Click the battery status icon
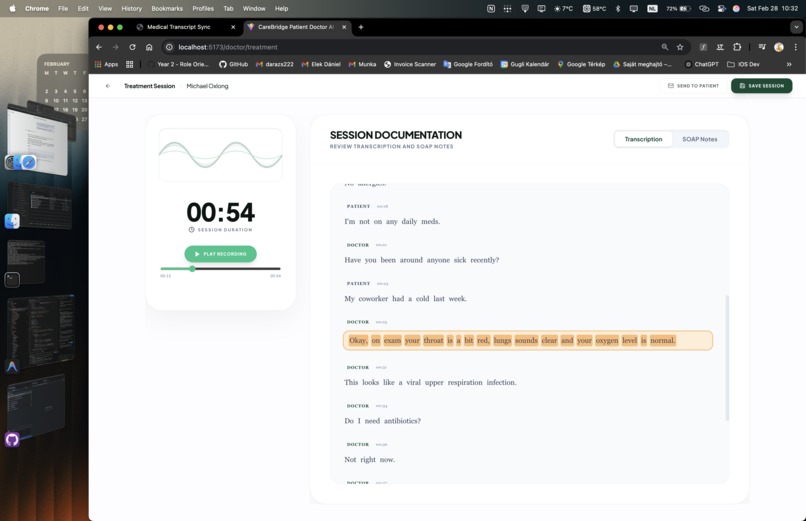This screenshot has height=521, width=806. point(678,8)
